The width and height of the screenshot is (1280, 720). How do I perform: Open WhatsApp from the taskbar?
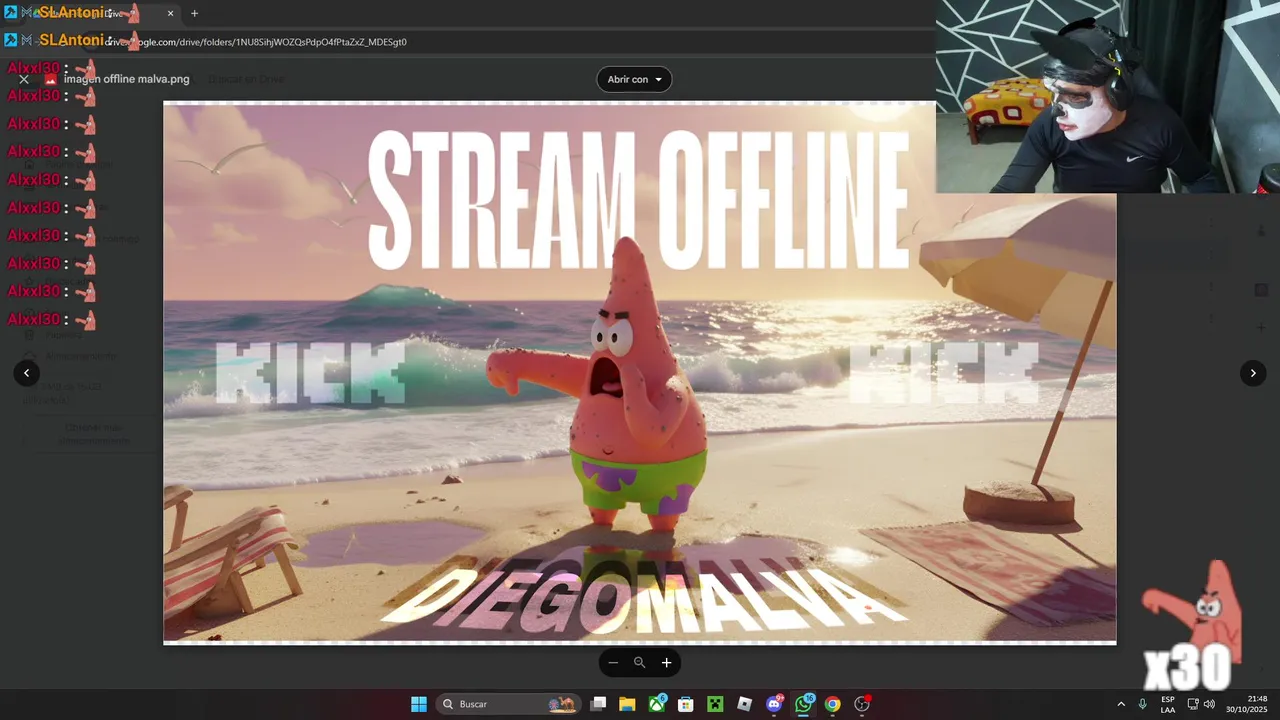[x=803, y=704]
